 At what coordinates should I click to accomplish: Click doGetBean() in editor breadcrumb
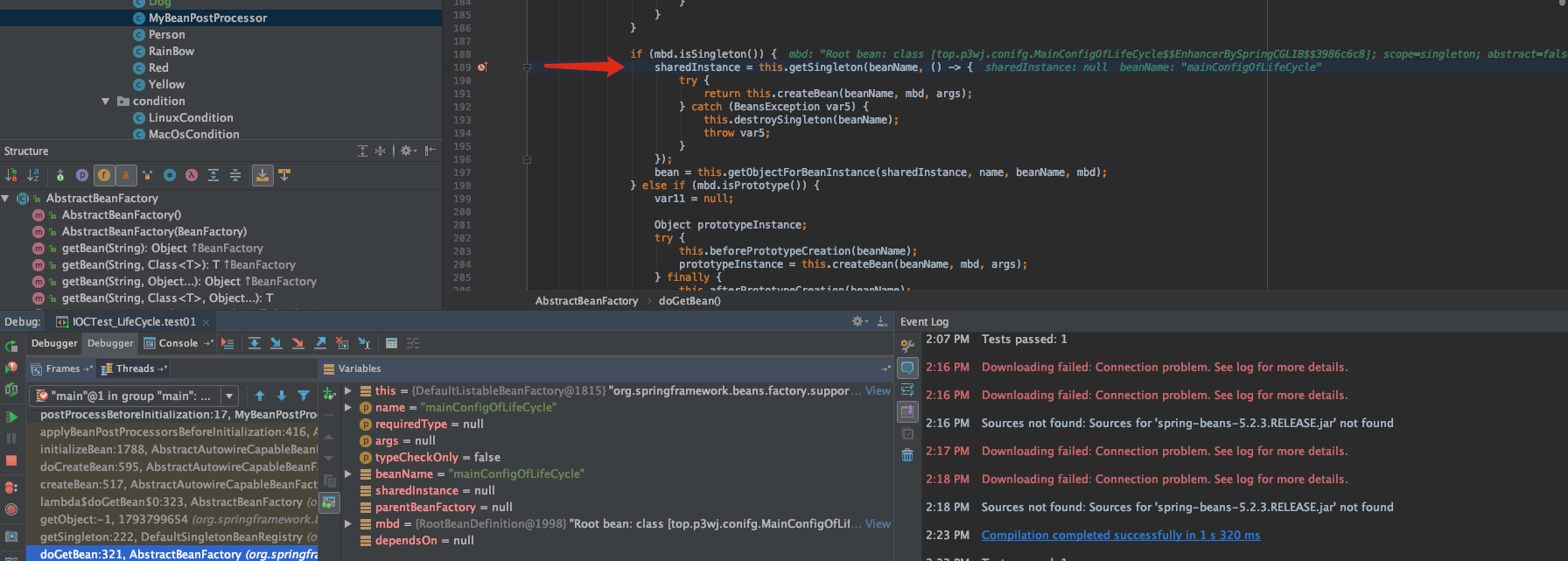point(689,300)
